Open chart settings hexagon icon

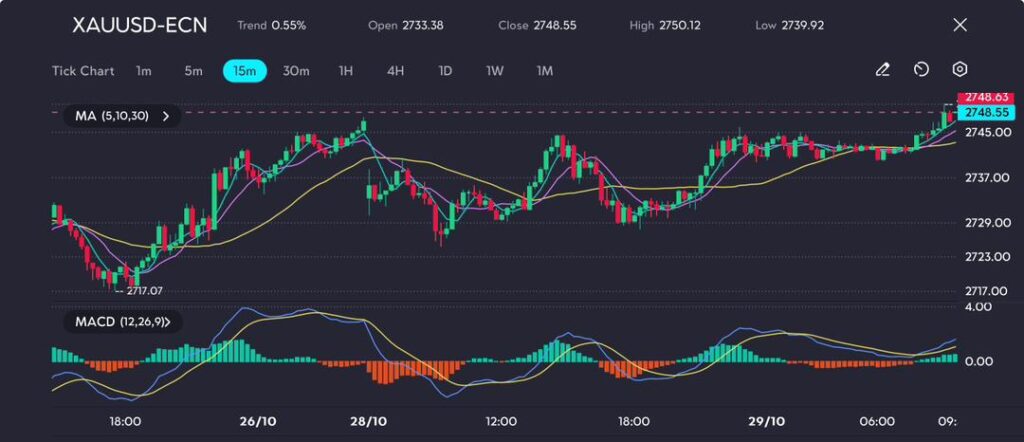click(959, 70)
